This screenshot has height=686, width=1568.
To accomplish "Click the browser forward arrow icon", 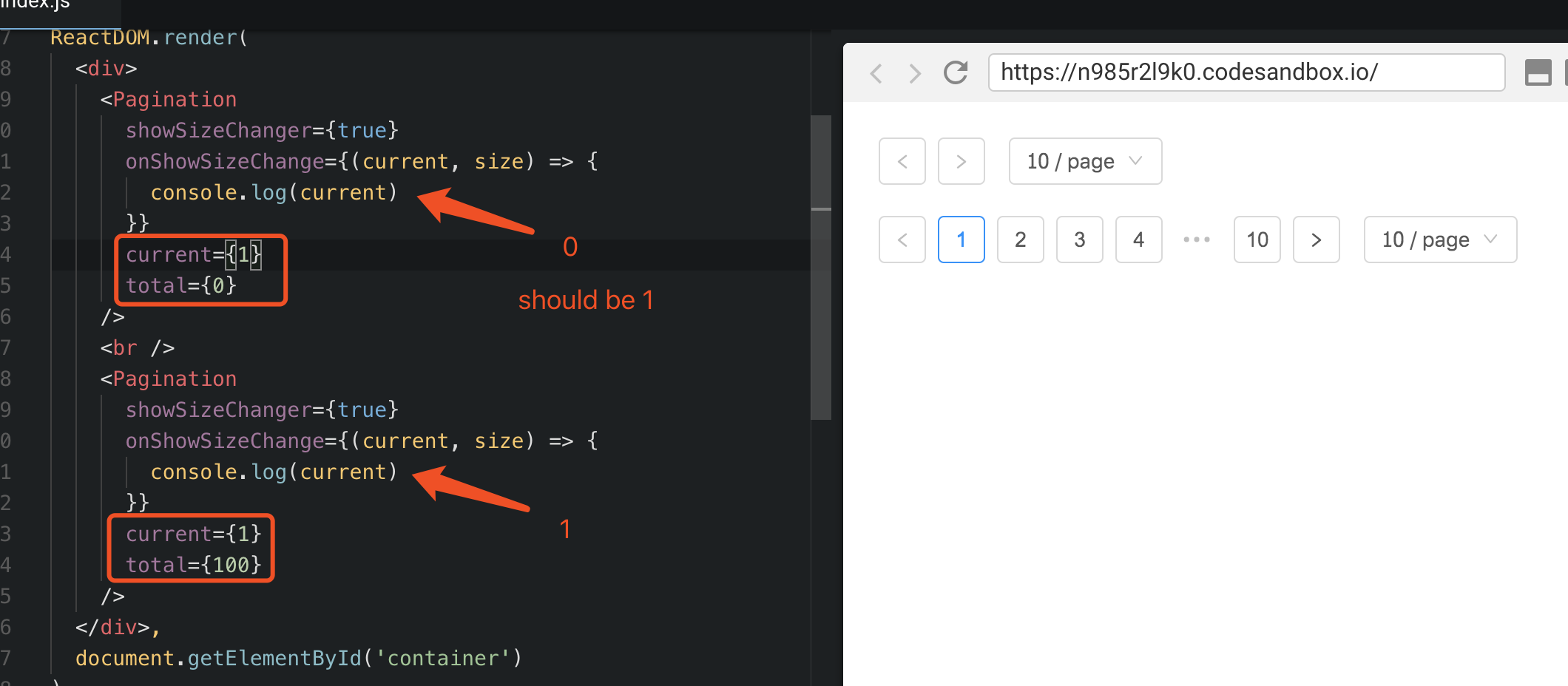I will 915,72.
